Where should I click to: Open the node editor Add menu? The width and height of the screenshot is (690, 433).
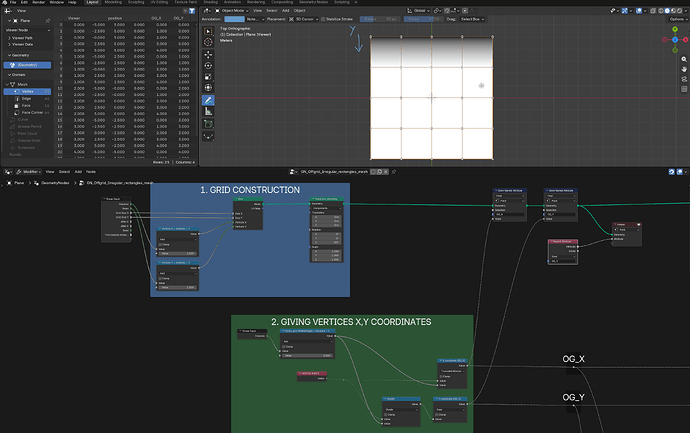pos(78,172)
